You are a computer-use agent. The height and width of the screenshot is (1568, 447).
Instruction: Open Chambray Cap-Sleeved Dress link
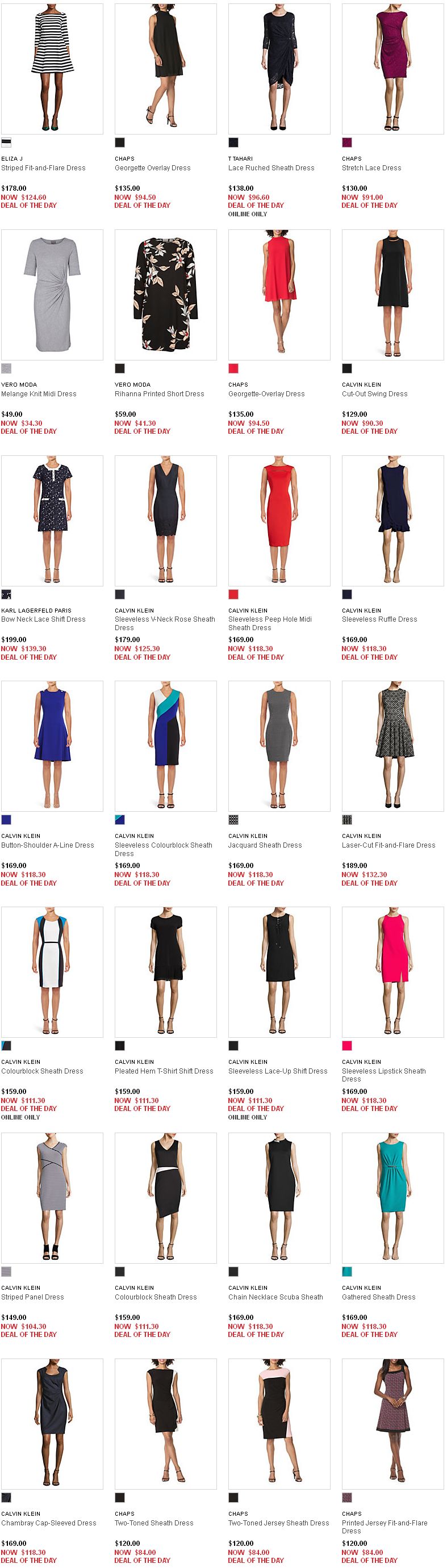49,1523
